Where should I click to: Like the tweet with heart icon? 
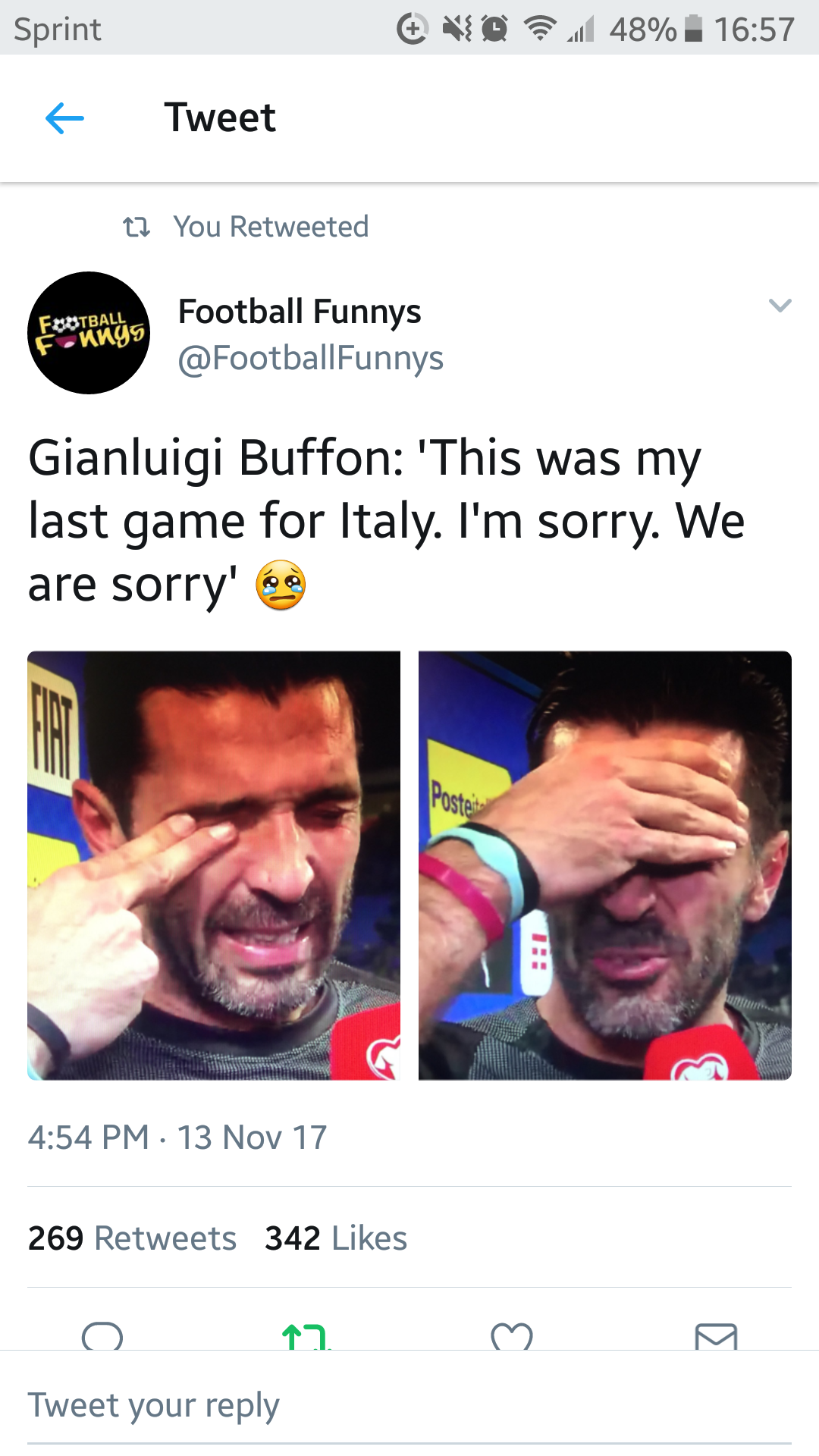pos(512,1336)
